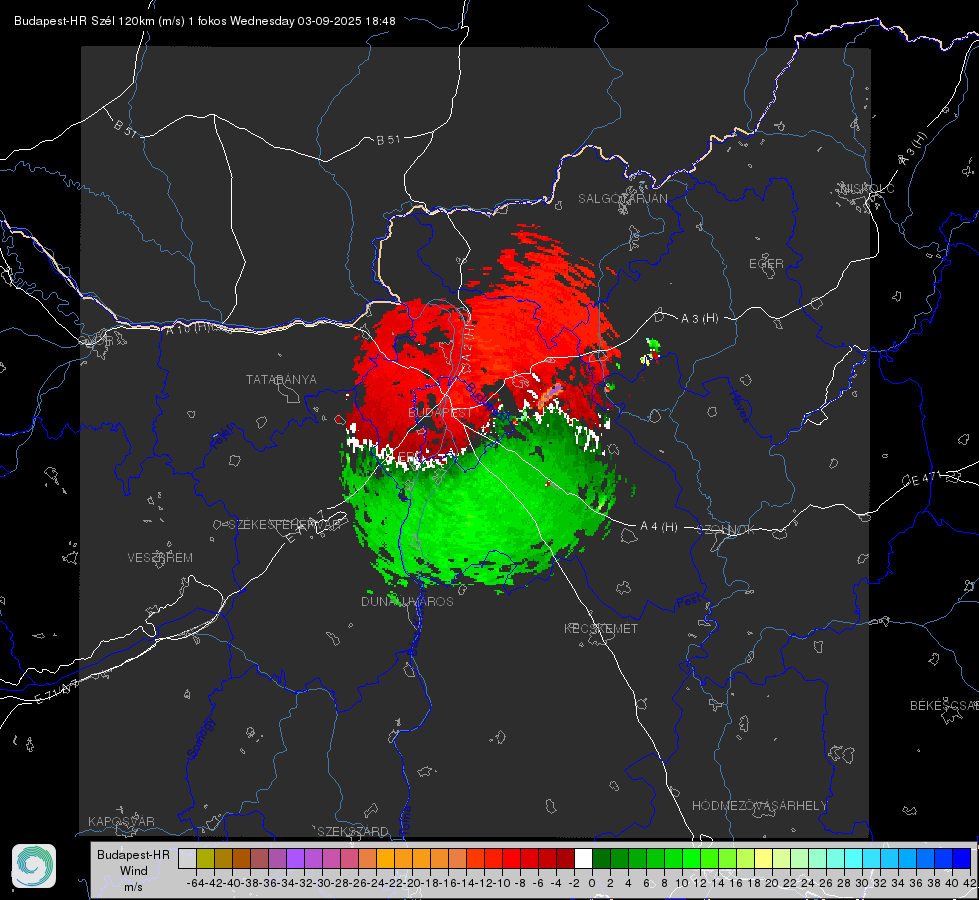Screen dimensions: 979x900
Task: Click the DUNAÚJVÁROS city label
Action: [407, 601]
